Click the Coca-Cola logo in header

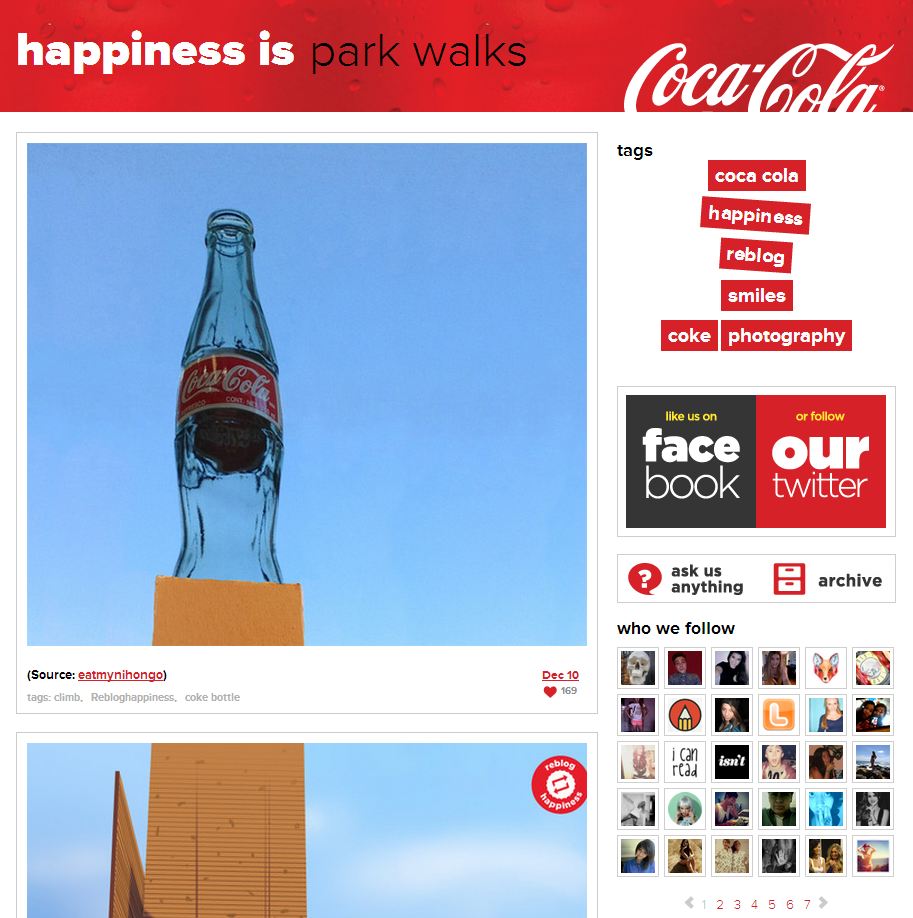(x=758, y=76)
